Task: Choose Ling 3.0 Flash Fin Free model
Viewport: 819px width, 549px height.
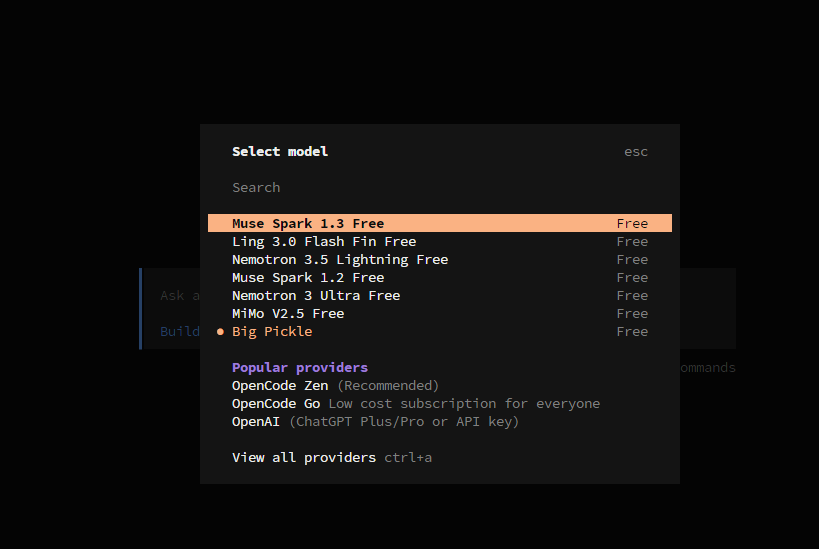Action: click(x=440, y=241)
